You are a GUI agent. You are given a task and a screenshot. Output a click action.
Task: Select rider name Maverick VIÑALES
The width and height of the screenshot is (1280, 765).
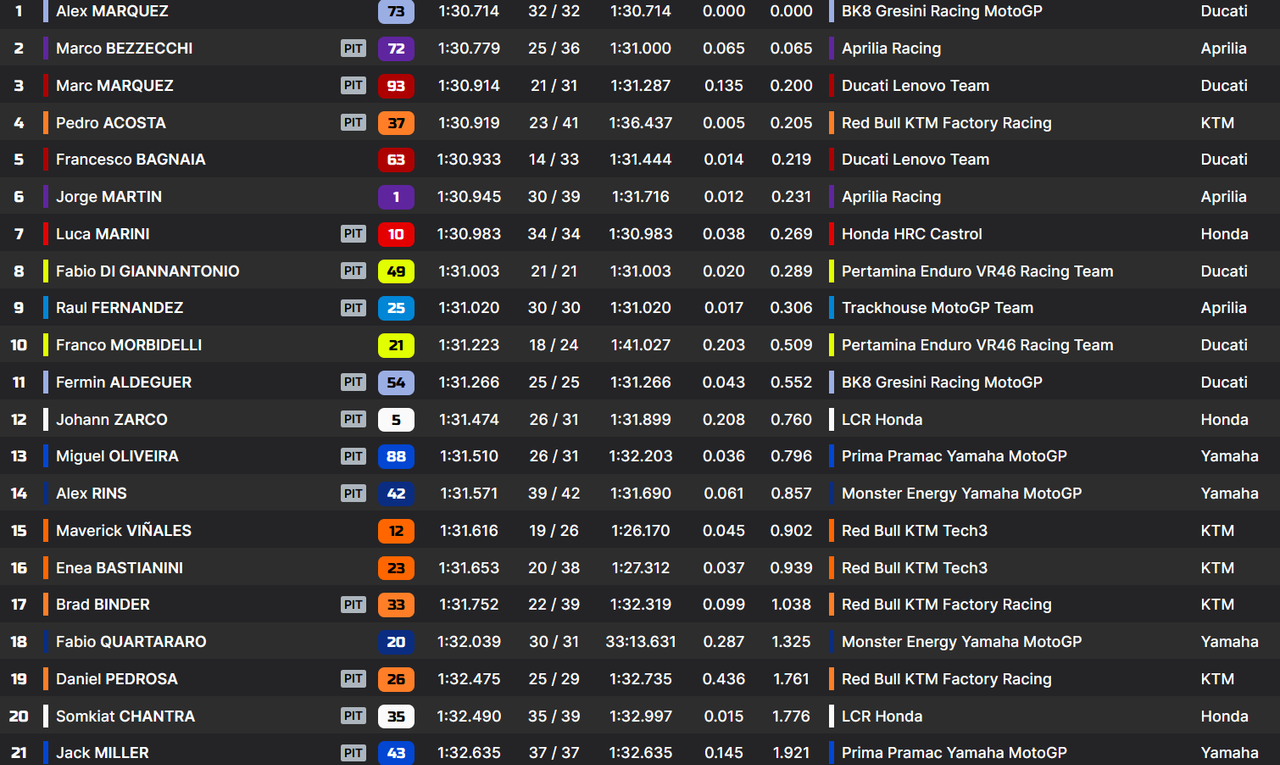[124, 531]
